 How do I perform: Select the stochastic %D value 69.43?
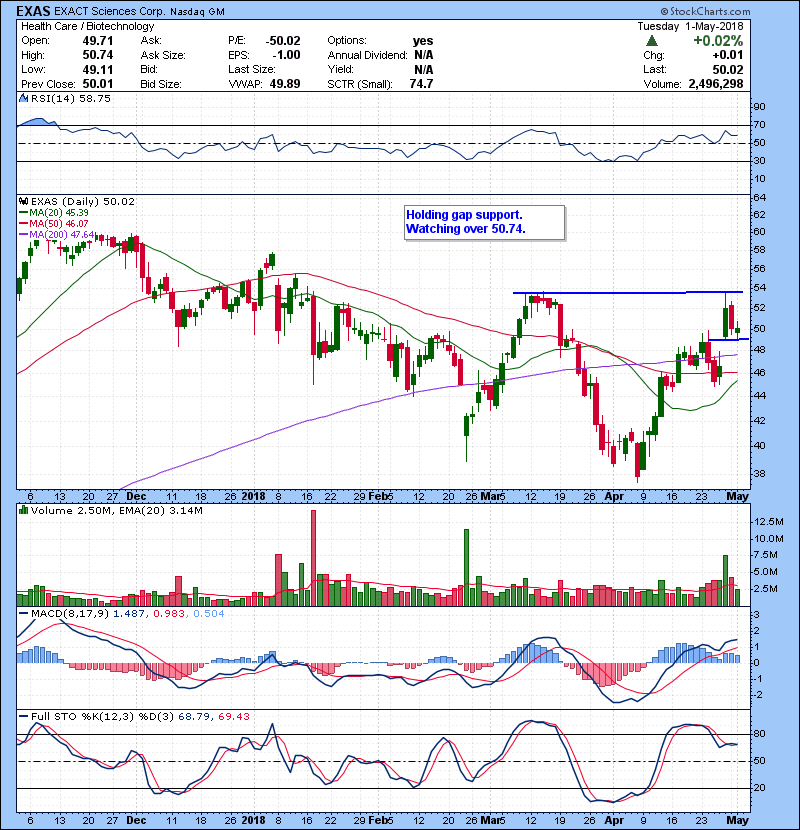click(x=233, y=716)
